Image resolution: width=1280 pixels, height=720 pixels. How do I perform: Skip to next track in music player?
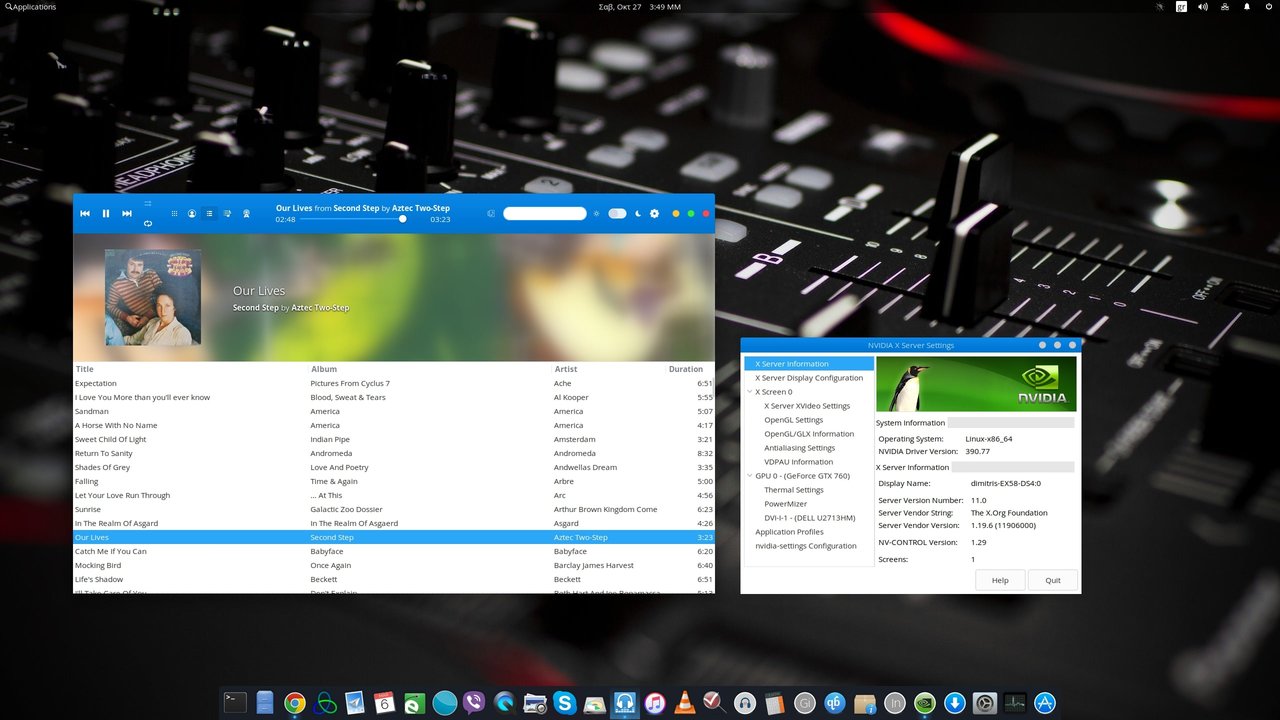[x=127, y=213]
